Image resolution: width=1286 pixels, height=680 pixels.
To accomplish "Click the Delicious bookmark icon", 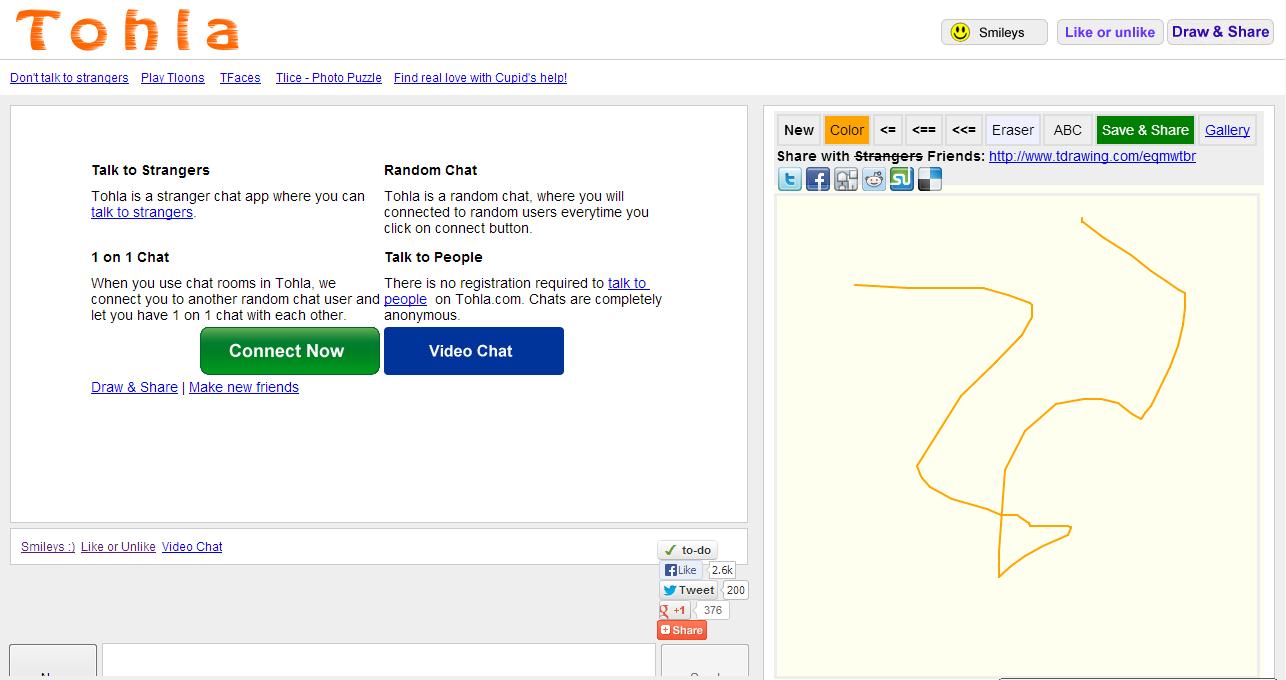I will (930, 180).
